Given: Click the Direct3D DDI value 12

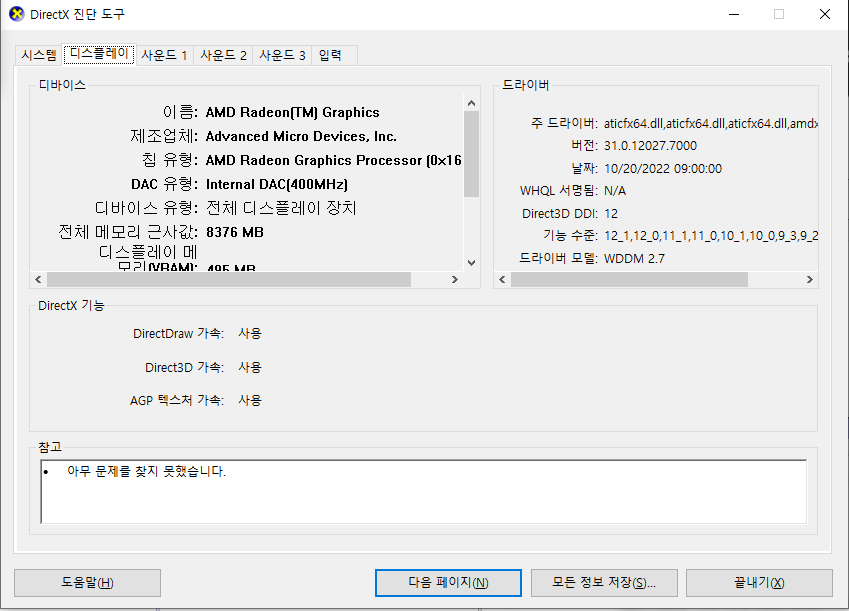Looking at the screenshot, I should point(611,213).
